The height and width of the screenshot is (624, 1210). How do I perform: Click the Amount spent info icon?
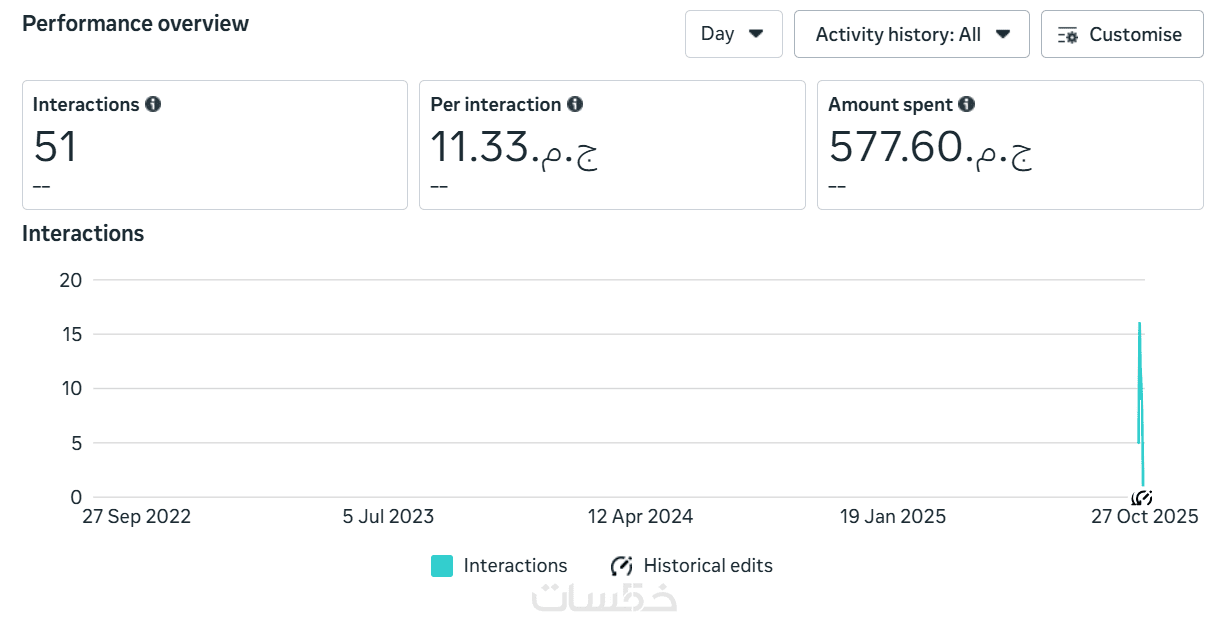pyautogui.click(x=966, y=104)
